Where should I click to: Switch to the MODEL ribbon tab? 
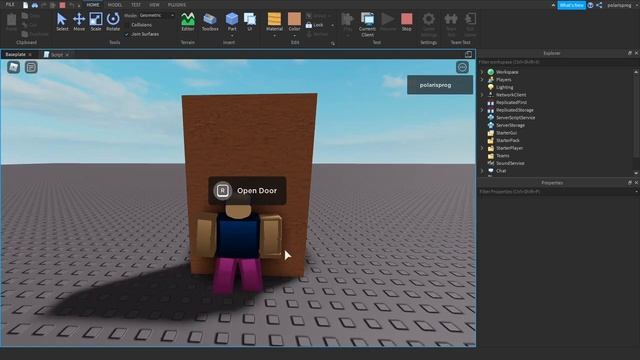[x=115, y=4]
